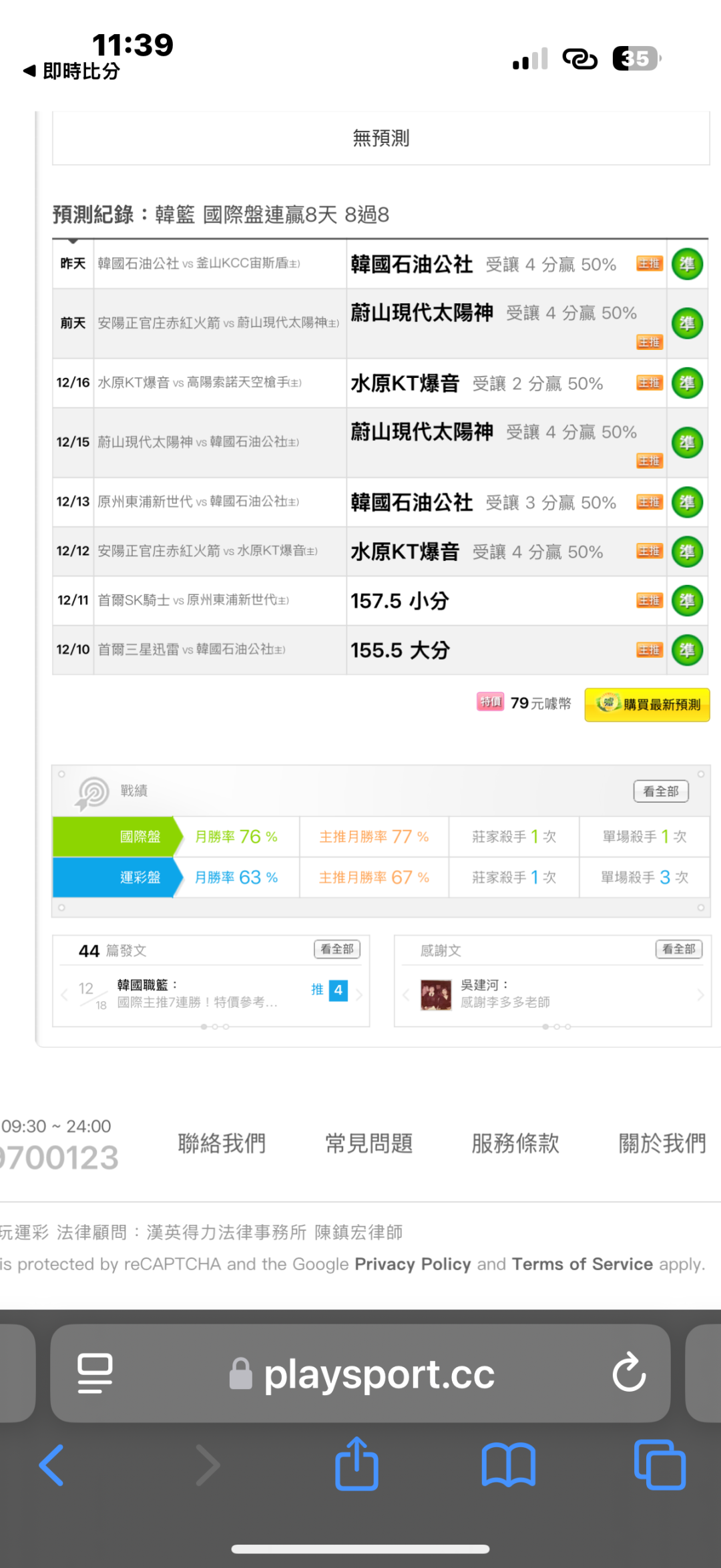Return to 即時比分 app via back link
The height and width of the screenshot is (1568, 721).
72,71
